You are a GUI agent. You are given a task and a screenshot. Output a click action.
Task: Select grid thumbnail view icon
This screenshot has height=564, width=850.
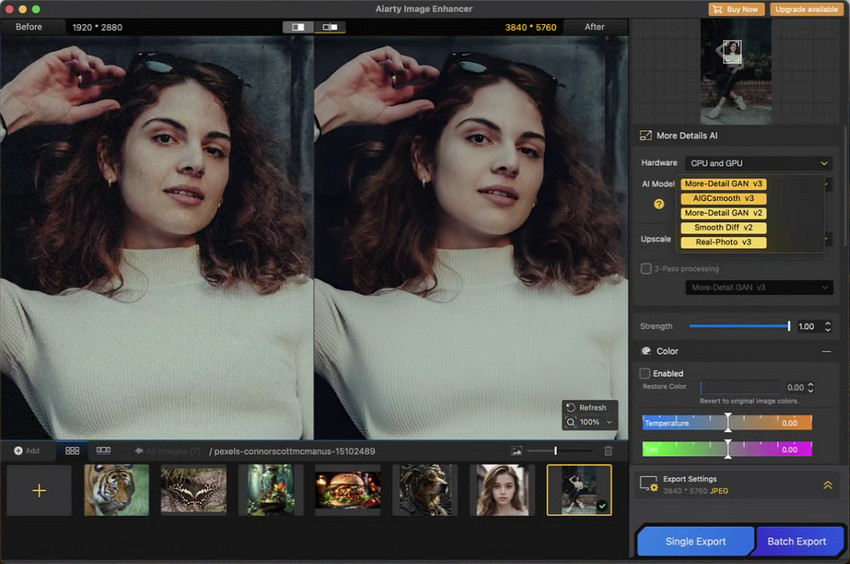pyautogui.click(x=72, y=451)
